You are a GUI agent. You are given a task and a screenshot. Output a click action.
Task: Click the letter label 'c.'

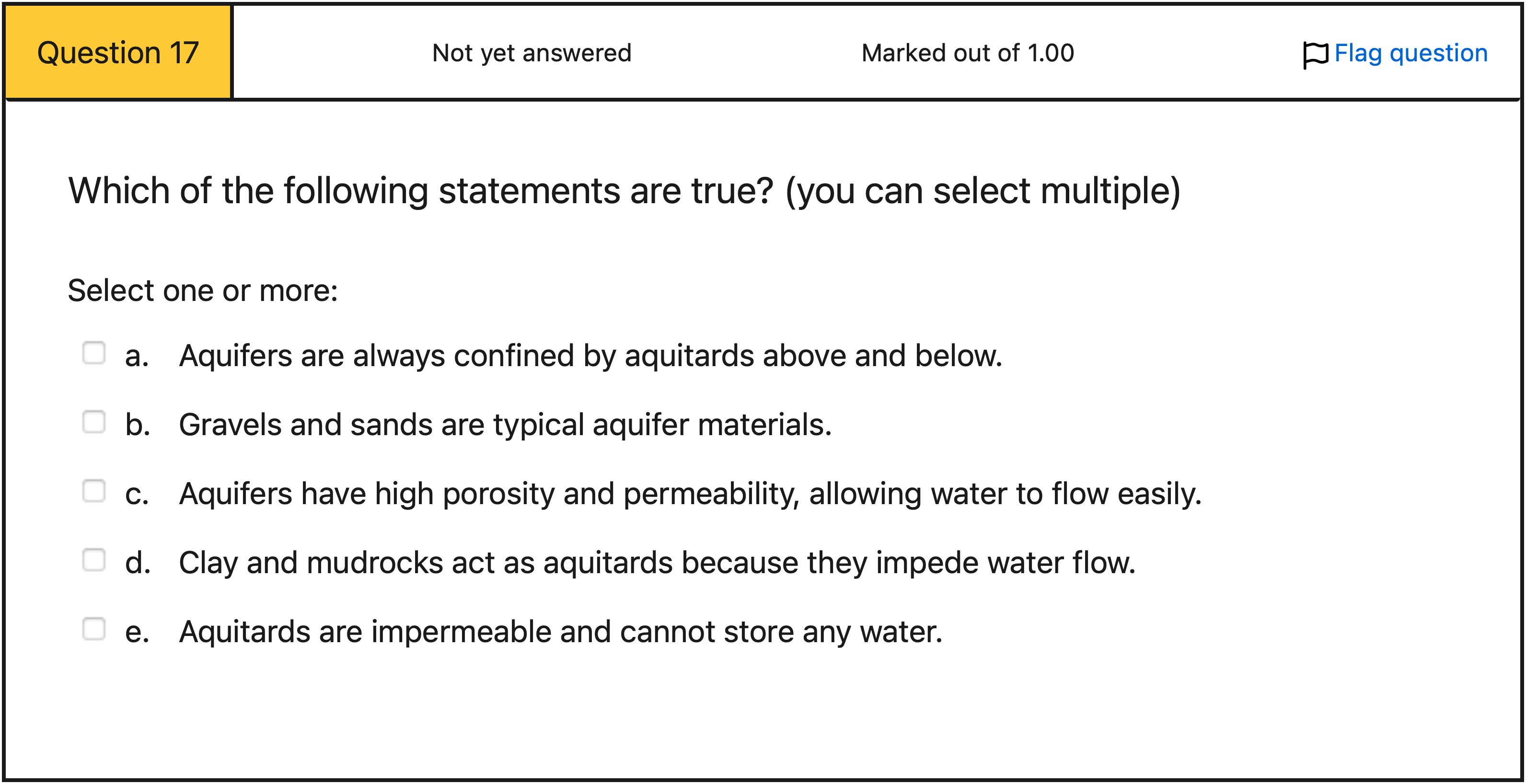point(137,494)
